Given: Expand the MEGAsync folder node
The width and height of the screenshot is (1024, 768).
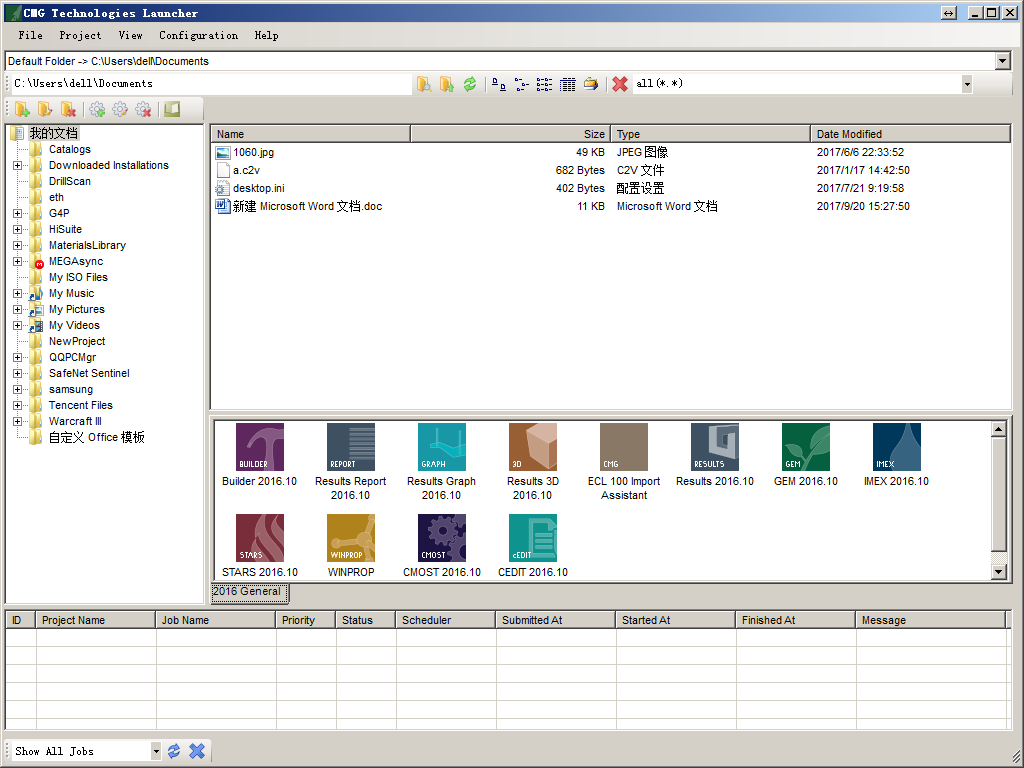Looking at the screenshot, I should pos(18,261).
